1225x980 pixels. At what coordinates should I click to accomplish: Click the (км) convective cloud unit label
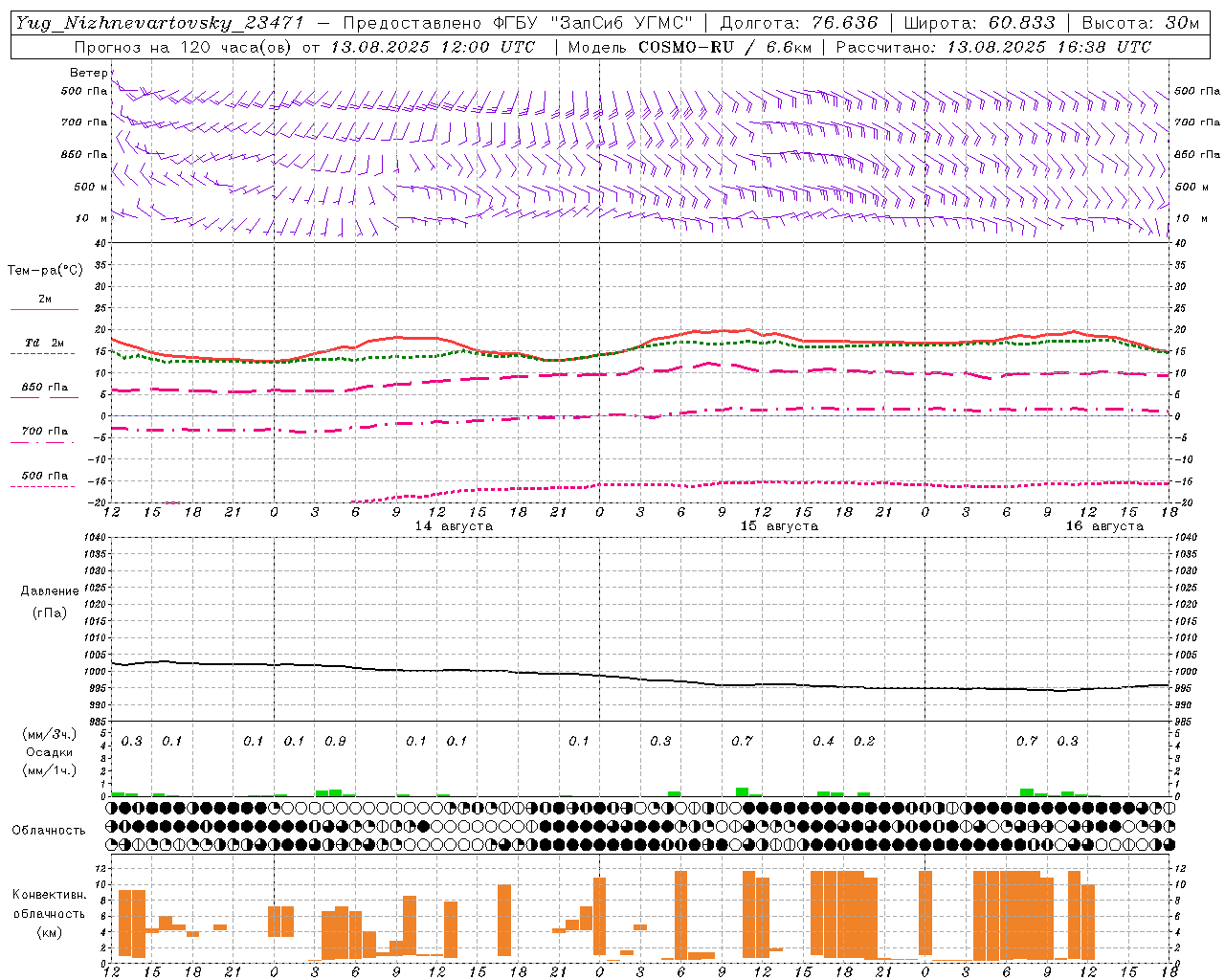[x=49, y=932]
